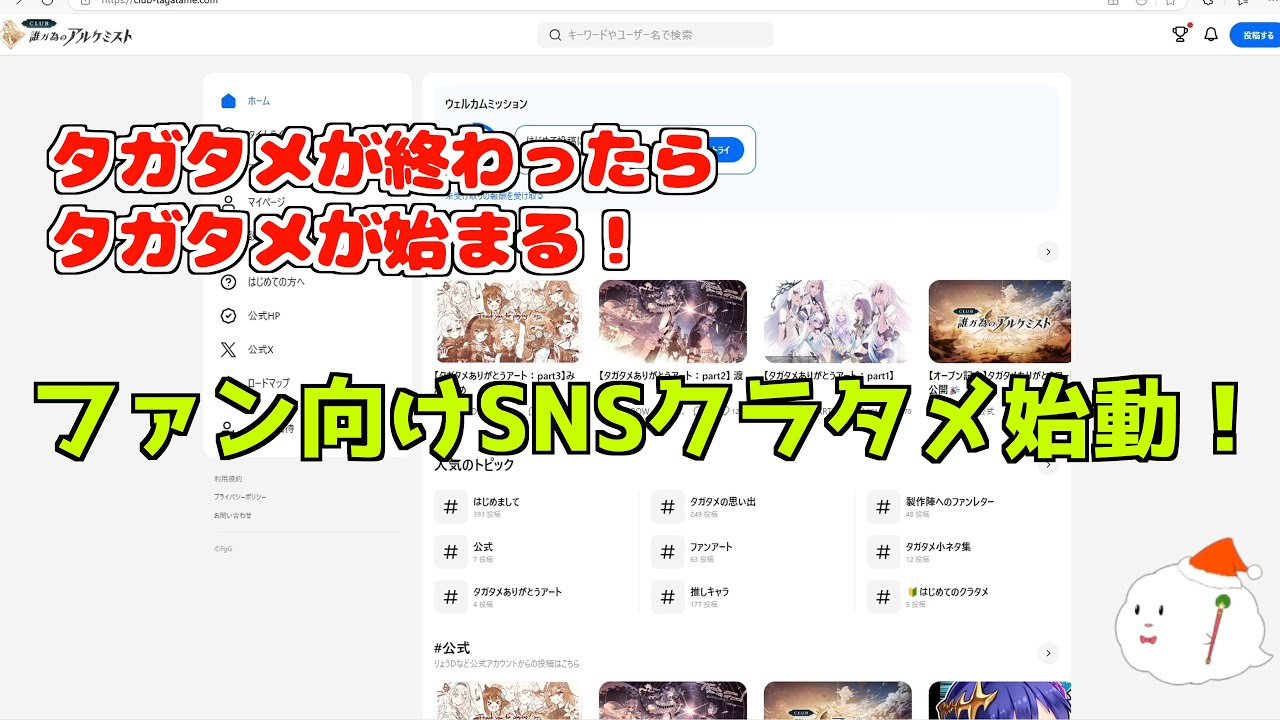Open the 利用規約 link
Screen dimensions: 1280x720
coord(227,479)
